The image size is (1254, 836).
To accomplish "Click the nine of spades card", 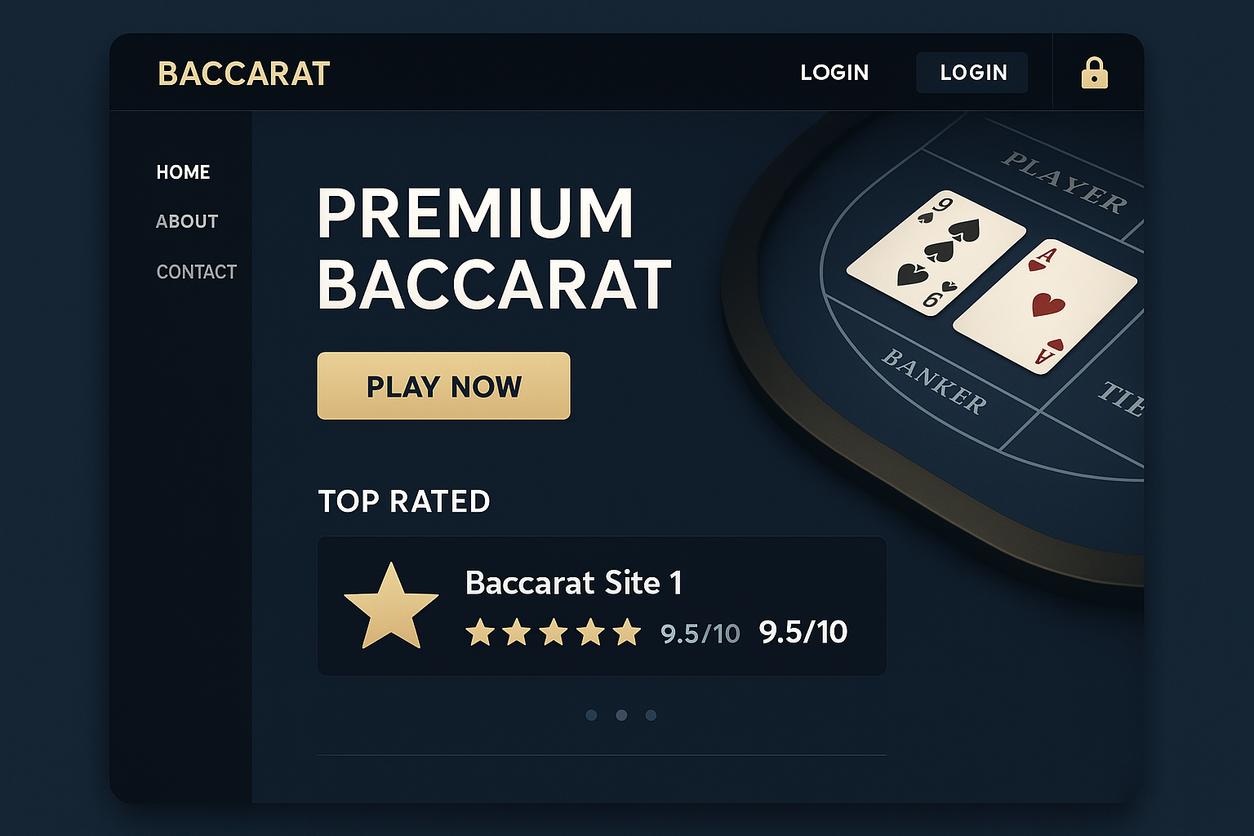I will click(935, 253).
